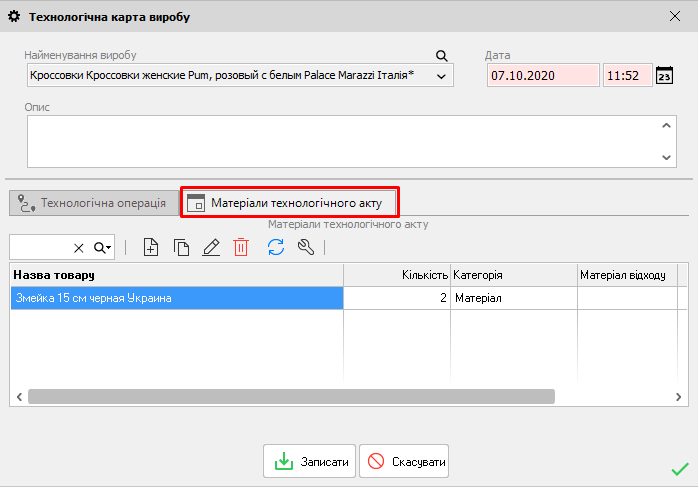Select Матеріали технологічного акту tab
The height and width of the screenshot is (487, 698).
click(x=288, y=203)
